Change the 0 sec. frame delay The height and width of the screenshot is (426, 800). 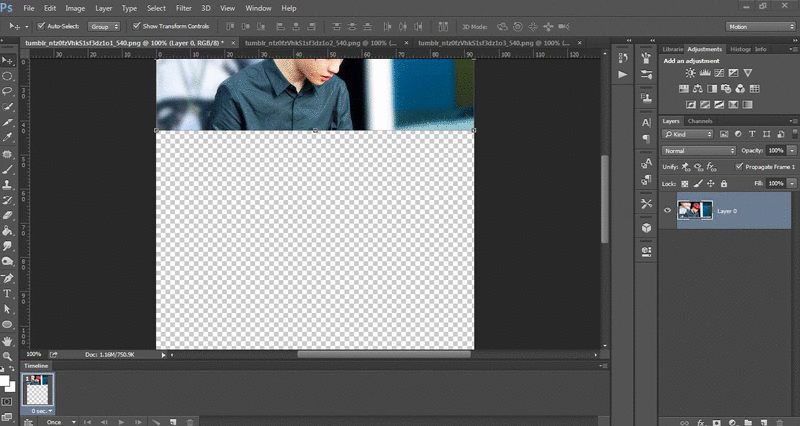pos(42,411)
